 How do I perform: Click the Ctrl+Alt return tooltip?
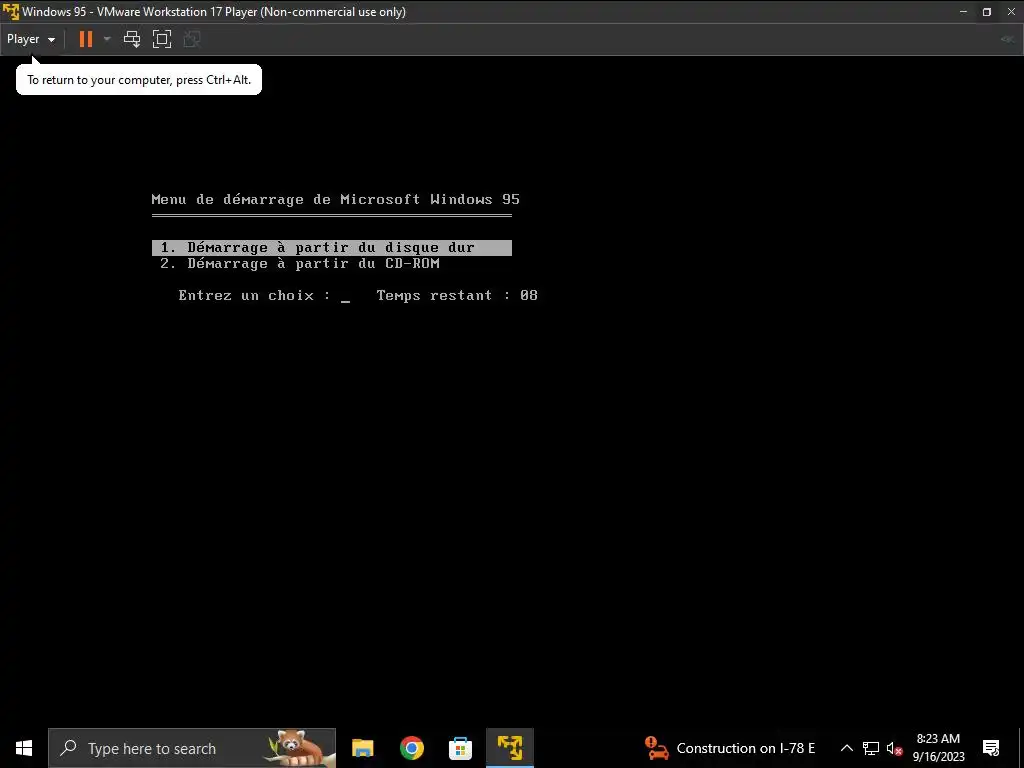(138, 80)
